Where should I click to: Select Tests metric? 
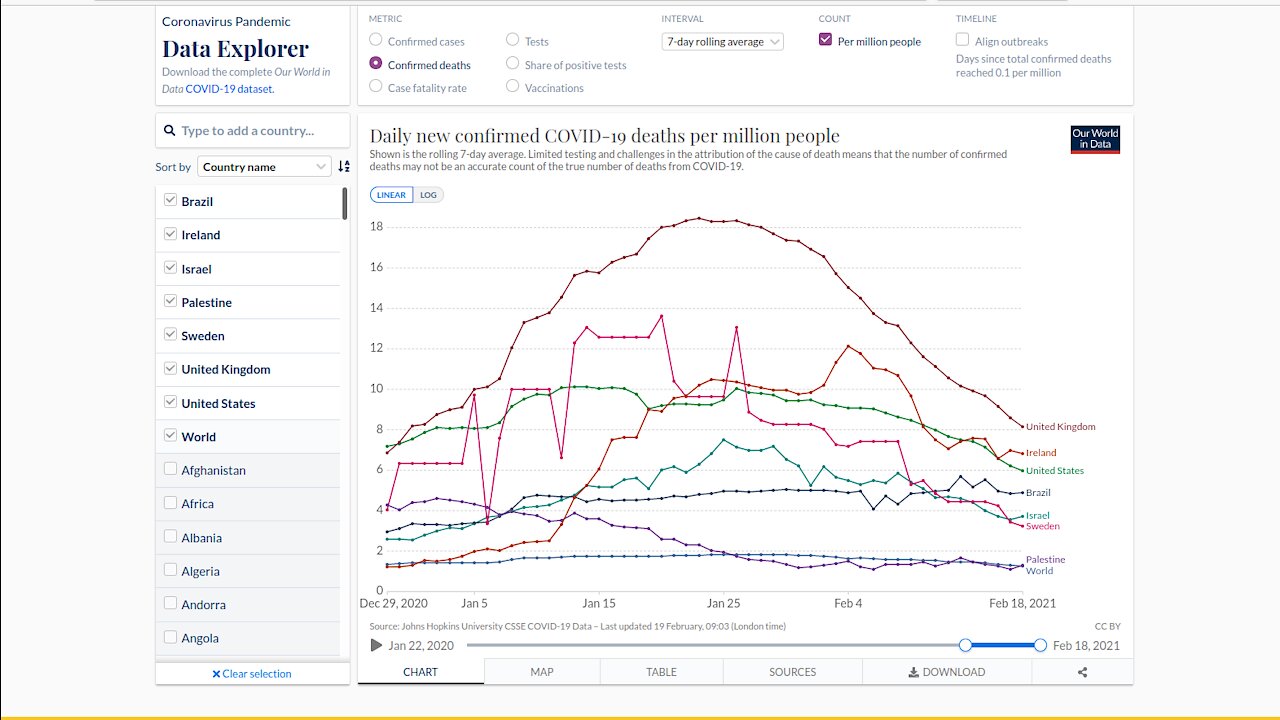[x=513, y=40]
